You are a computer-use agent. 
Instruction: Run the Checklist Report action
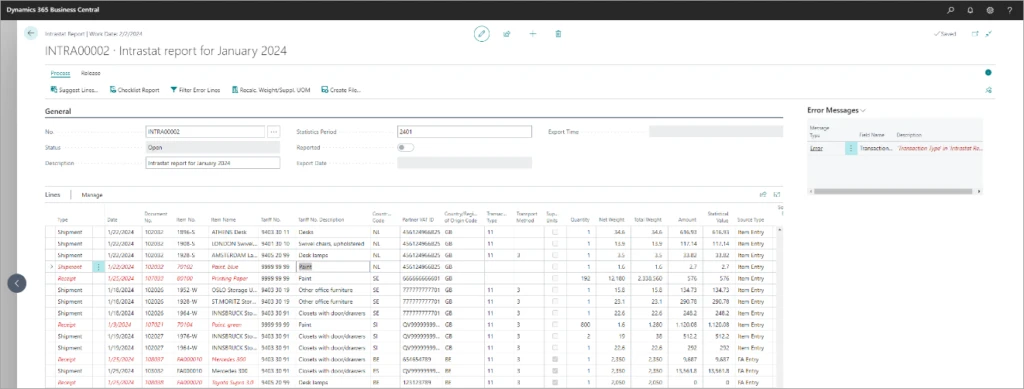[x=134, y=90]
